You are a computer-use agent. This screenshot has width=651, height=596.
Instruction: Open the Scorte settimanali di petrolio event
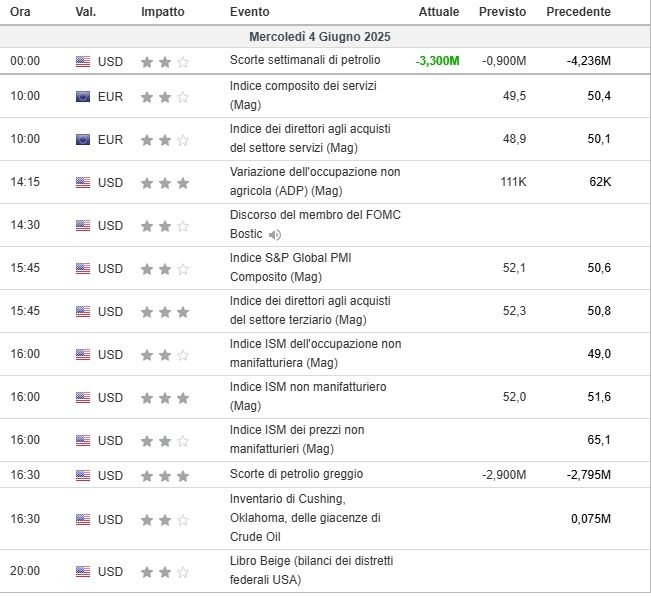pos(305,60)
